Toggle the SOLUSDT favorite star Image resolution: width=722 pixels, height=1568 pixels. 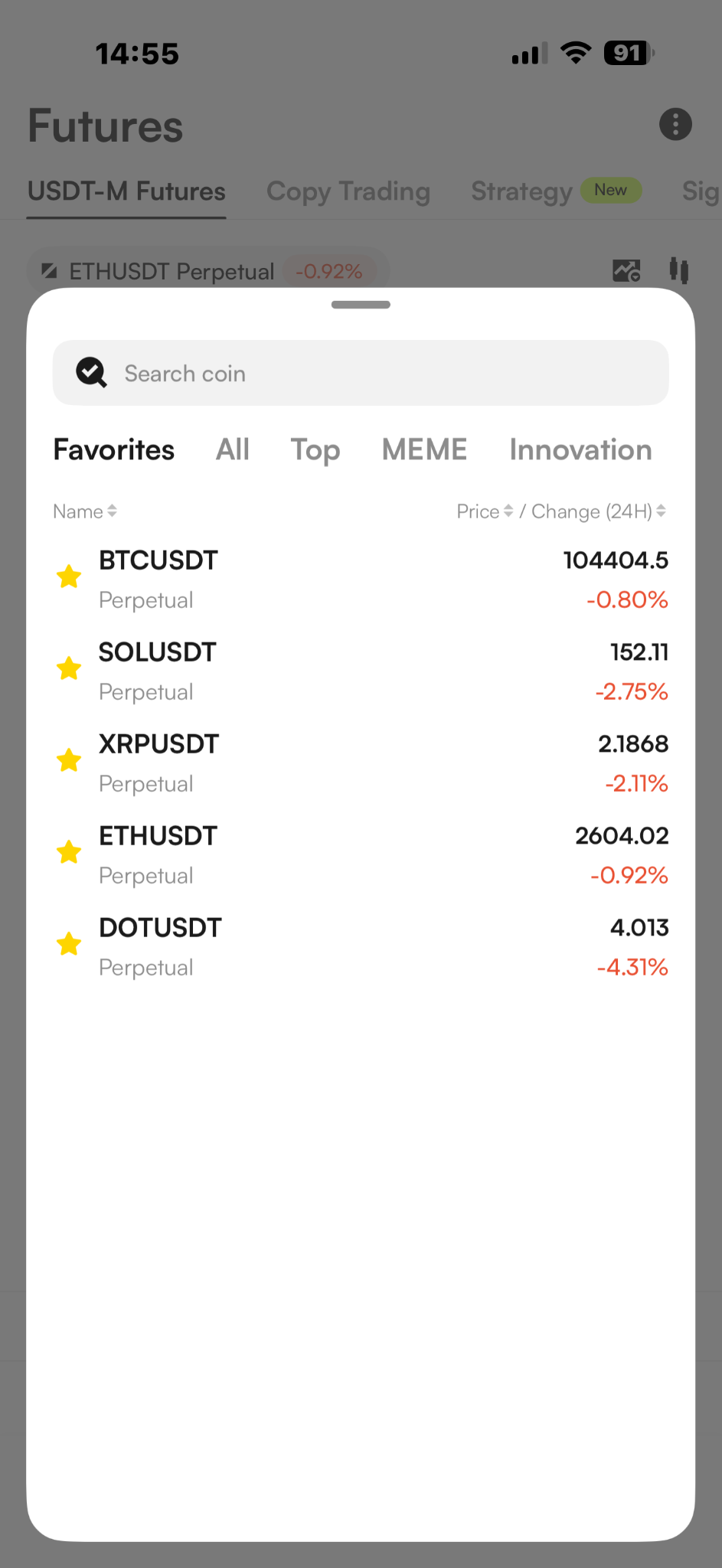69,668
